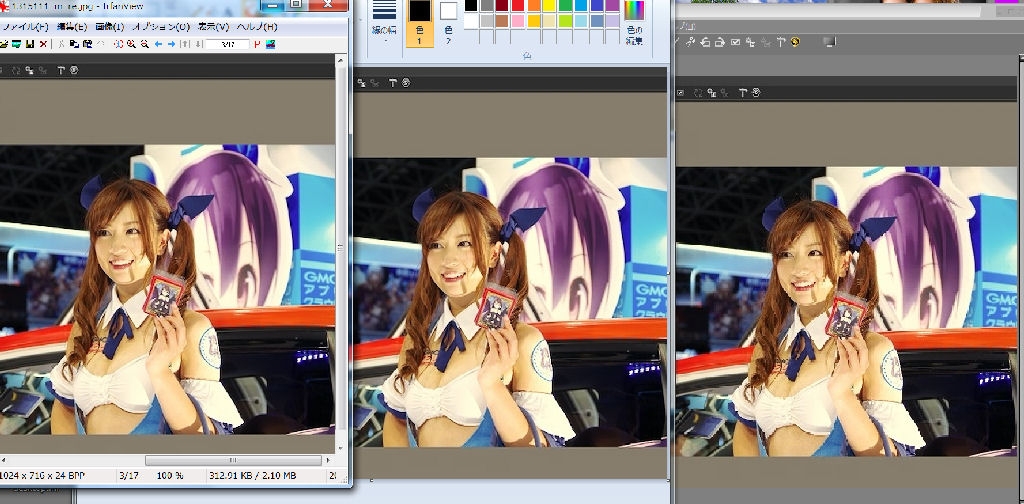Click the save floppy icon in IrfanView
This screenshot has width=1024, height=504.
pos(30,44)
